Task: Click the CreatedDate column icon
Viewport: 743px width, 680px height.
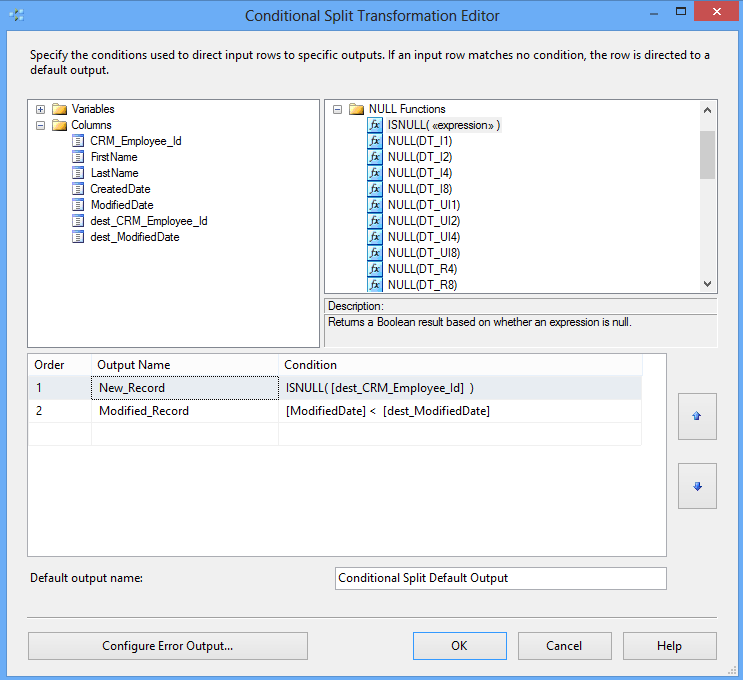Action: (x=78, y=189)
